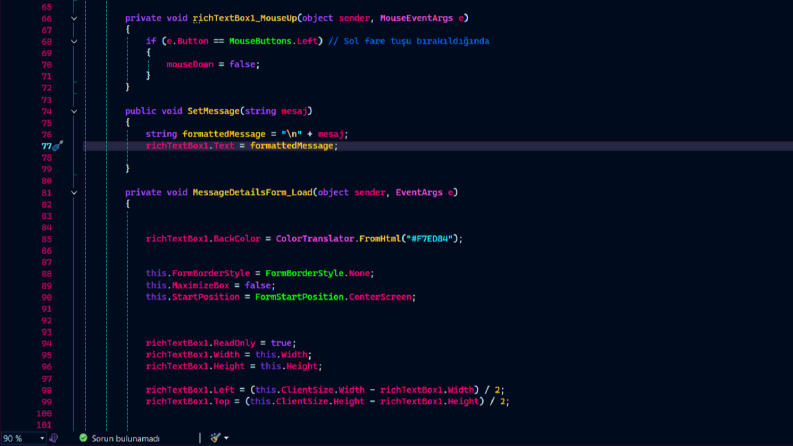
Task: Collapse the if block at line 68
Action: 74,41
